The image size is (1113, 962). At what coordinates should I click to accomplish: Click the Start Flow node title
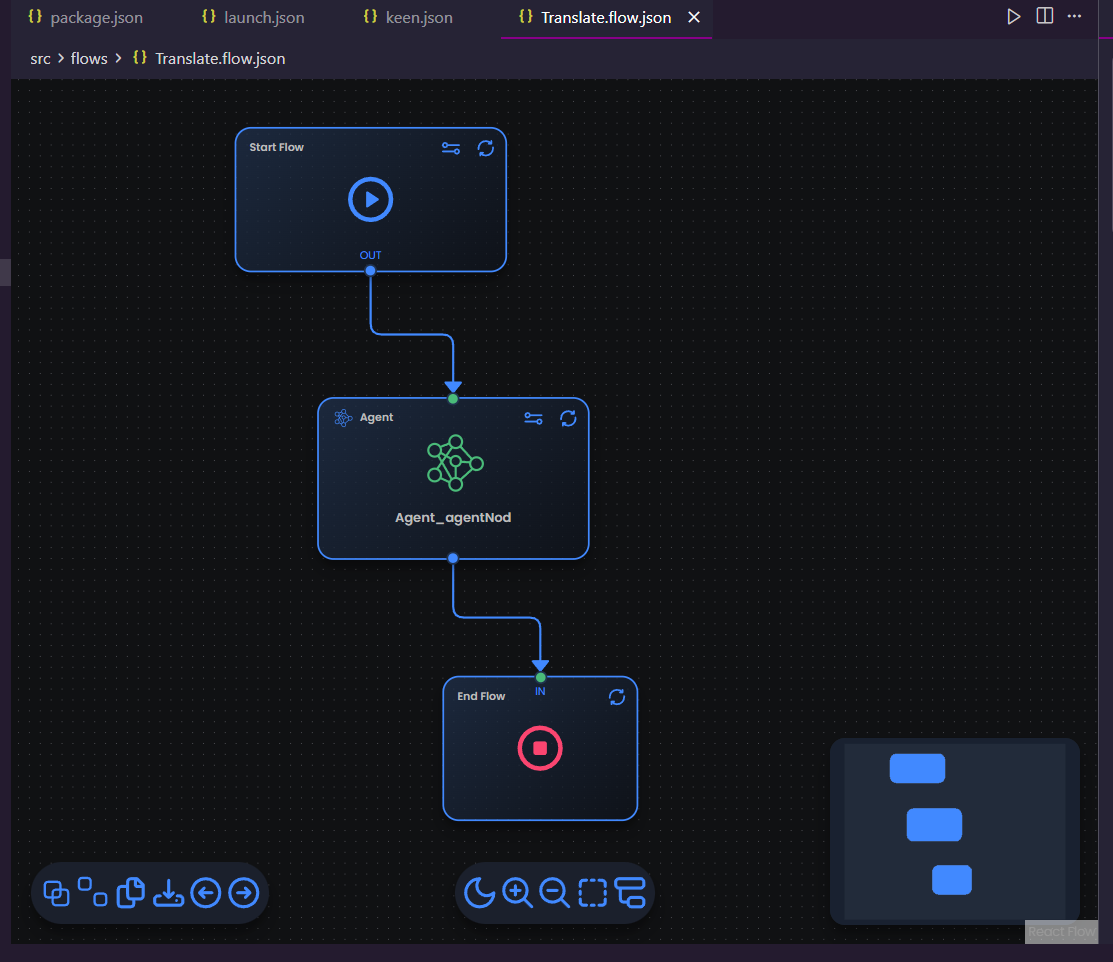(276, 147)
